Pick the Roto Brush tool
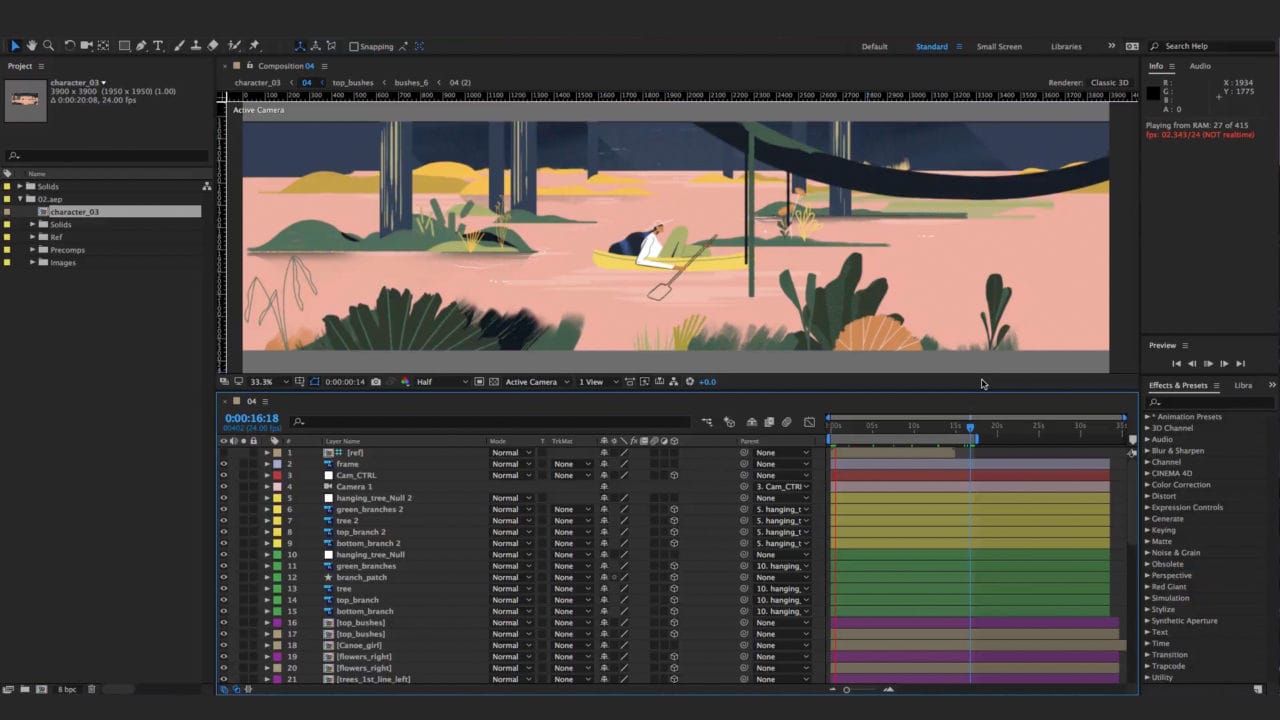Viewport: 1280px width, 720px height. pyautogui.click(x=234, y=46)
